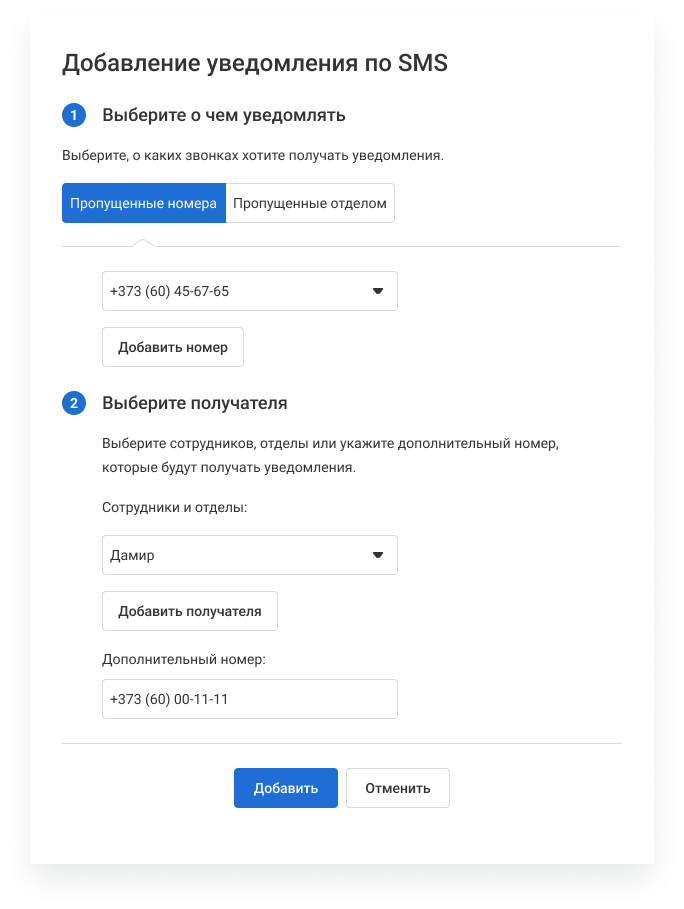Click the Выберите о чем уведомлять heading
Image resolution: width=684 pixels, height=909 pixels.
pos(224,115)
